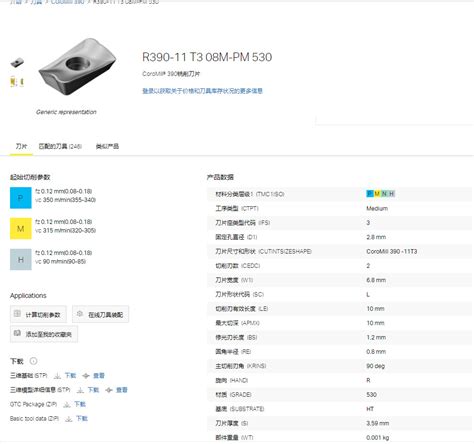Viewport: 474px width, 444px height.
Task: Click the 'Generic representation' caption
Action: coord(66,112)
